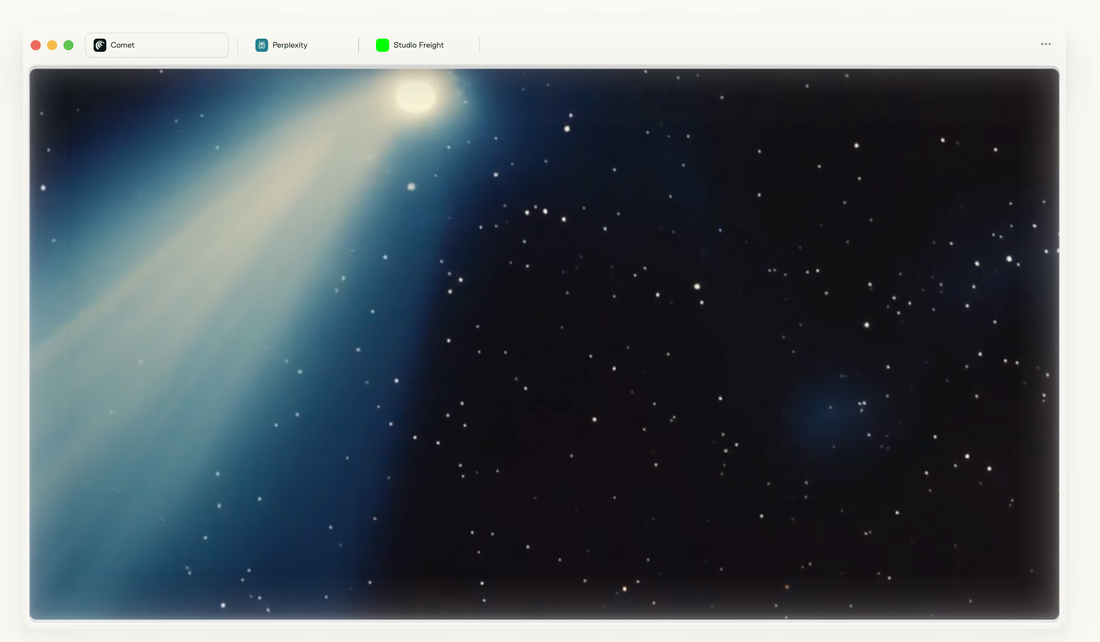
Task: Click the comet's bright glowing head
Action: coord(415,96)
